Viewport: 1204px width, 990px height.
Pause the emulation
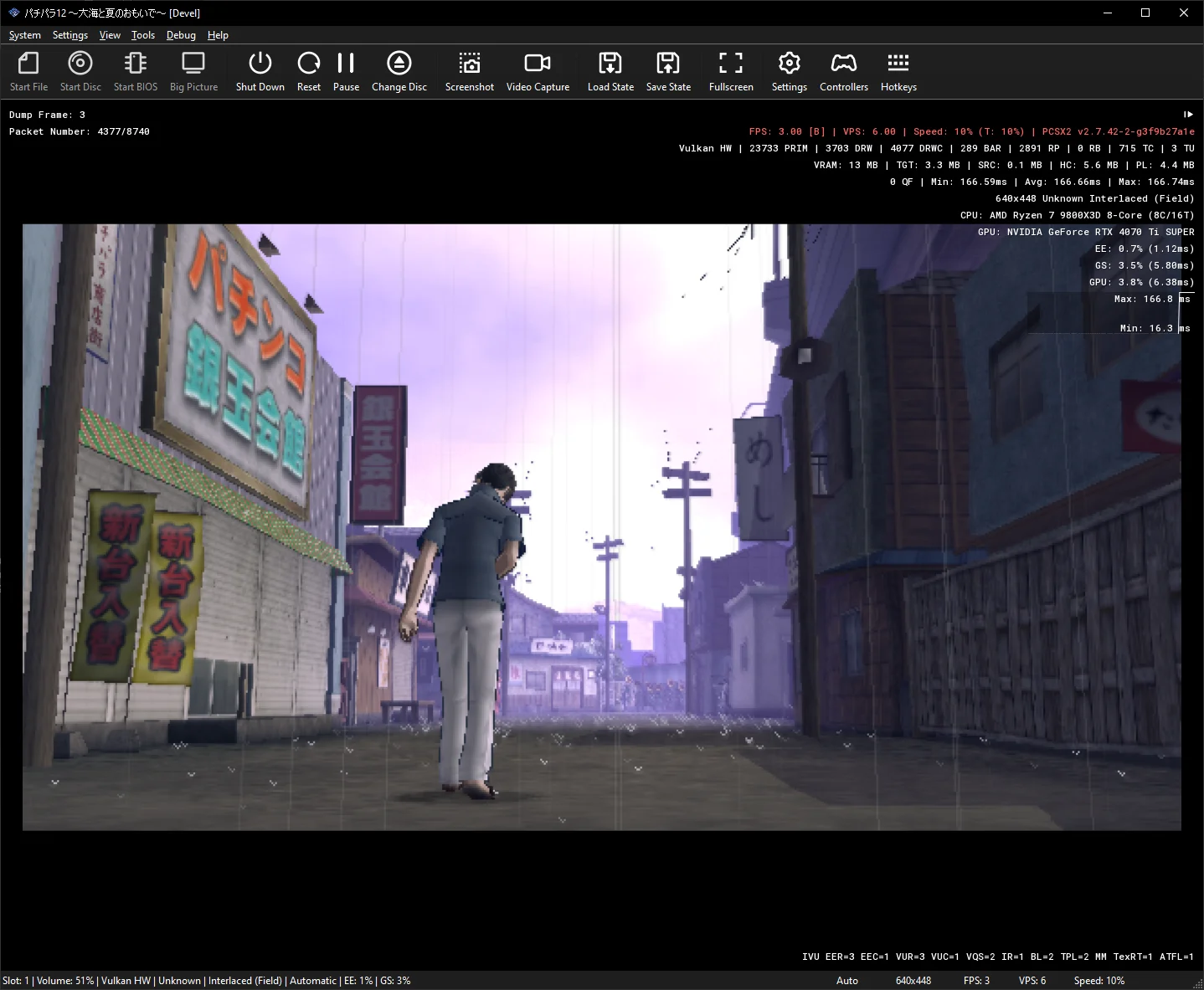(346, 71)
